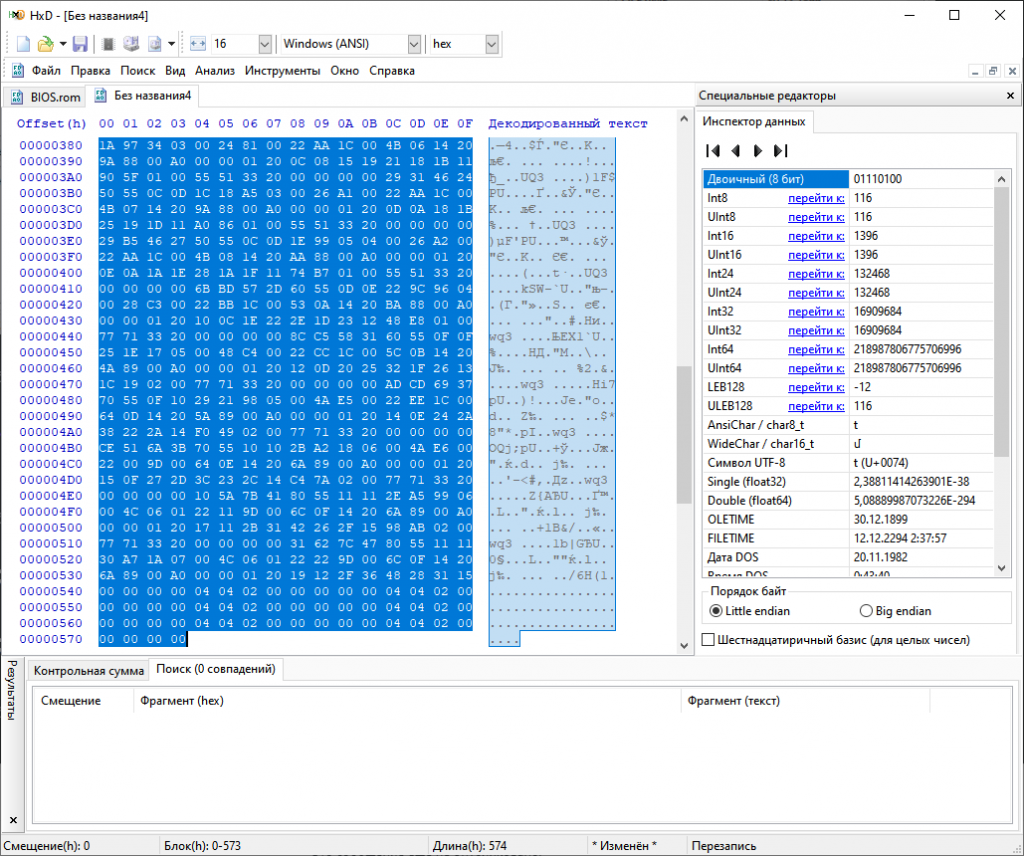Click offset row 00000400
Screen dimensions: 1024x856
click(51, 273)
